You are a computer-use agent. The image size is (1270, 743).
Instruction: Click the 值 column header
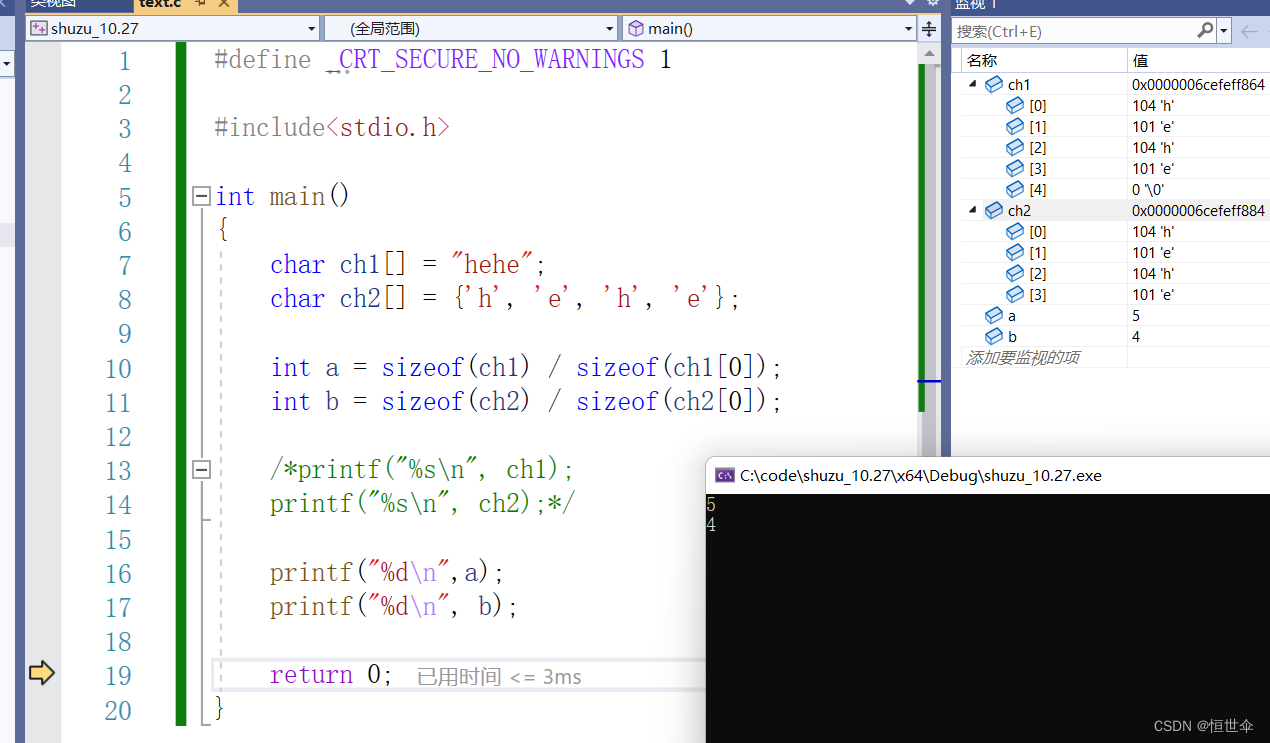point(1198,61)
